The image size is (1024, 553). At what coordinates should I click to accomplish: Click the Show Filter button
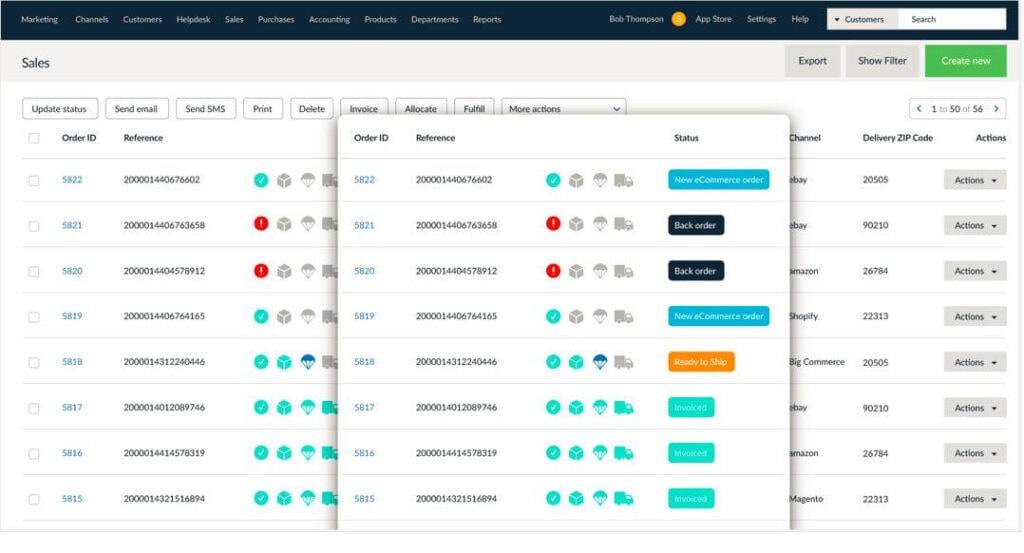click(882, 61)
